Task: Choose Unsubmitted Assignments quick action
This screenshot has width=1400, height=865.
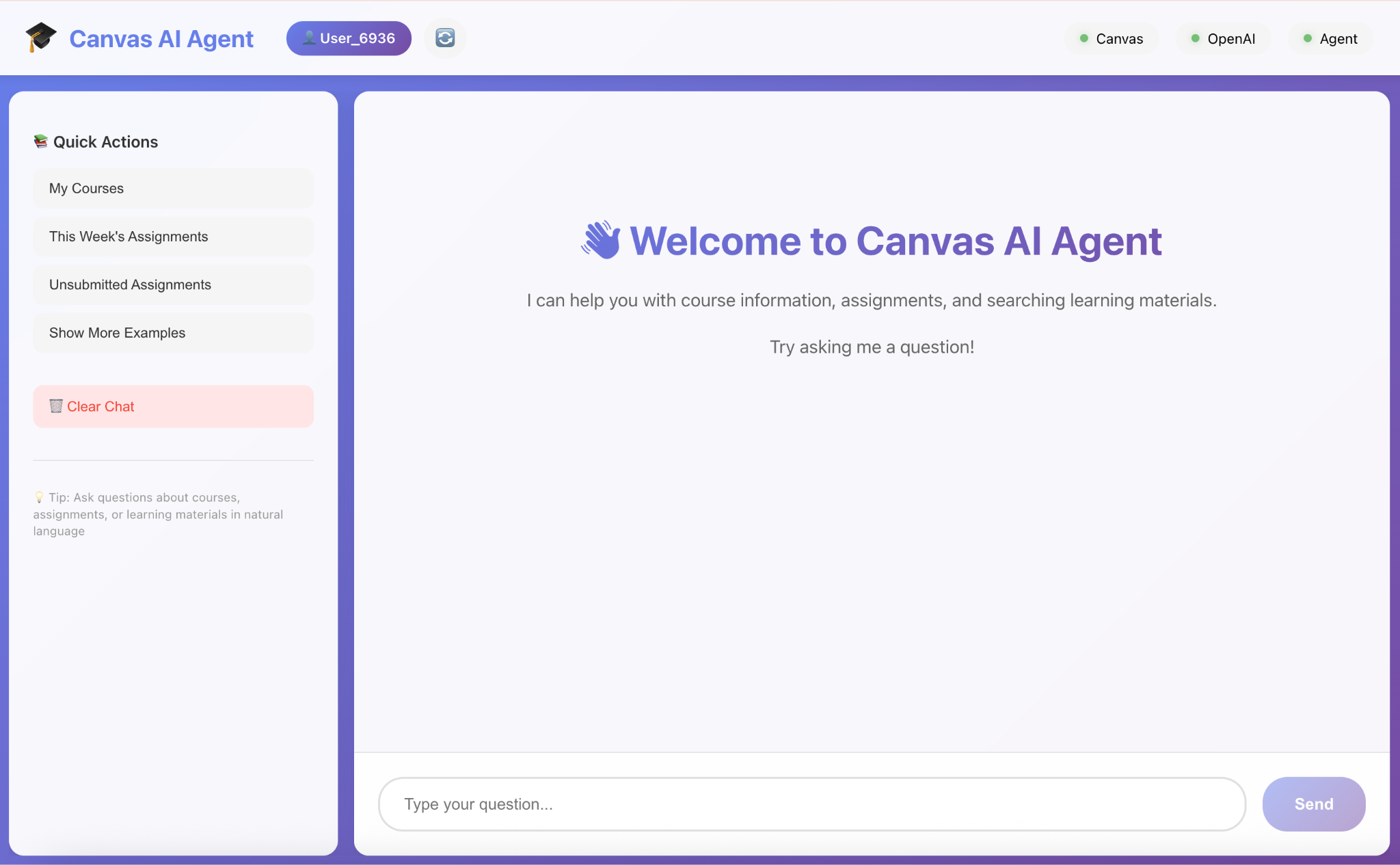Action: pos(173,284)
